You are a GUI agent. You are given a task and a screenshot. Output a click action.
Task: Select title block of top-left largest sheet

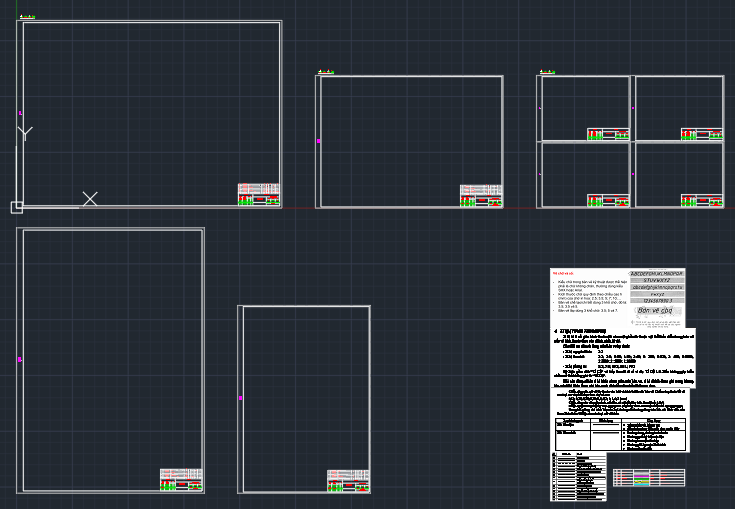[258, 195]
